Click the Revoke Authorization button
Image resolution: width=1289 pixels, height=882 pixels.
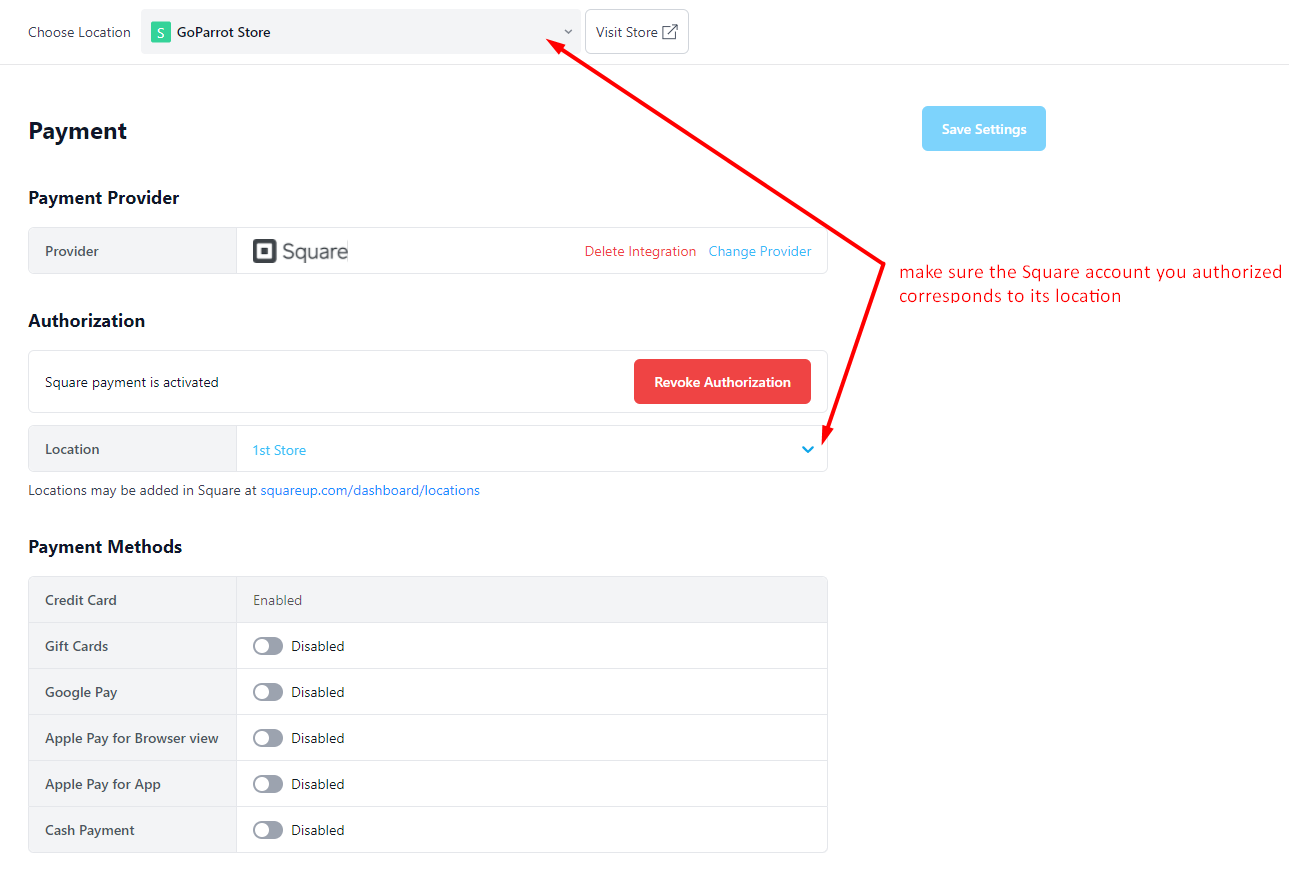coord(722,382)
